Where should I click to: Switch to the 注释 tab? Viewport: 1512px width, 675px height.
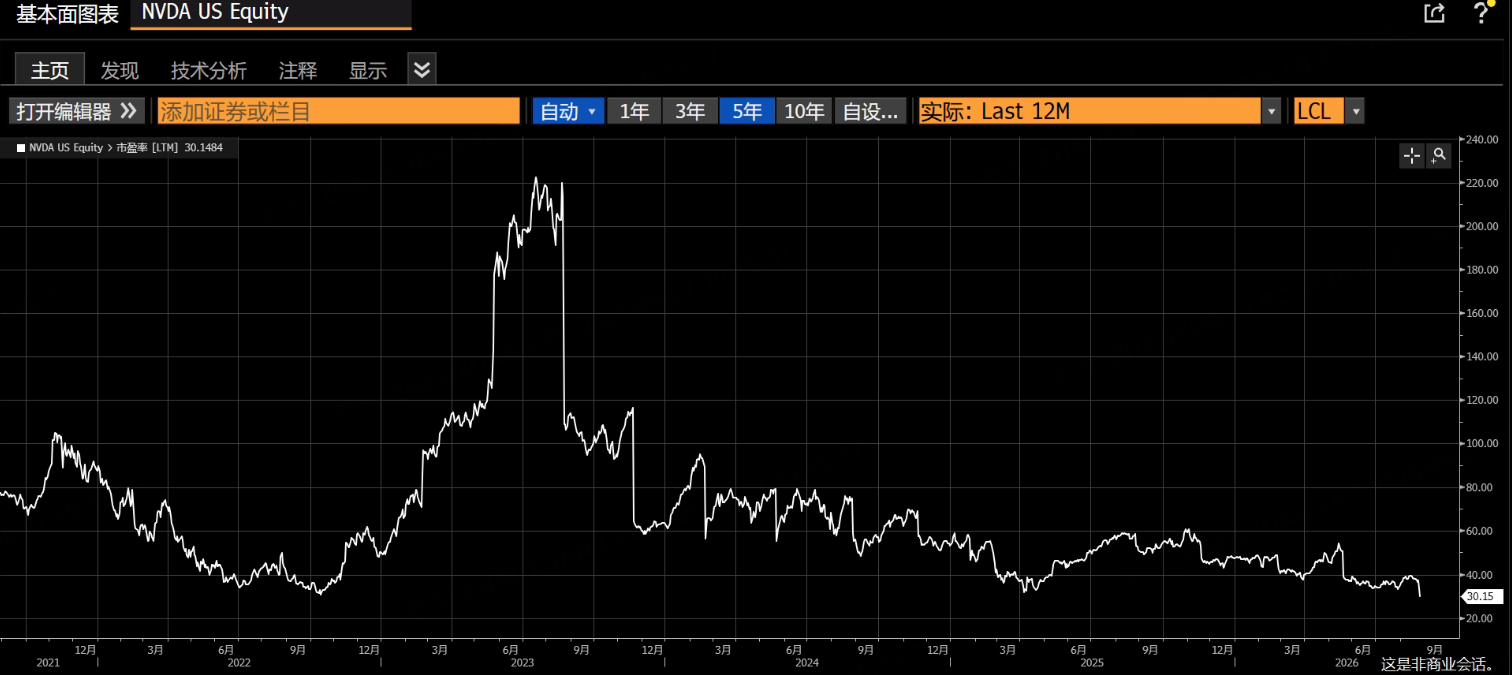pyautogui.click(x=298, y=70)
